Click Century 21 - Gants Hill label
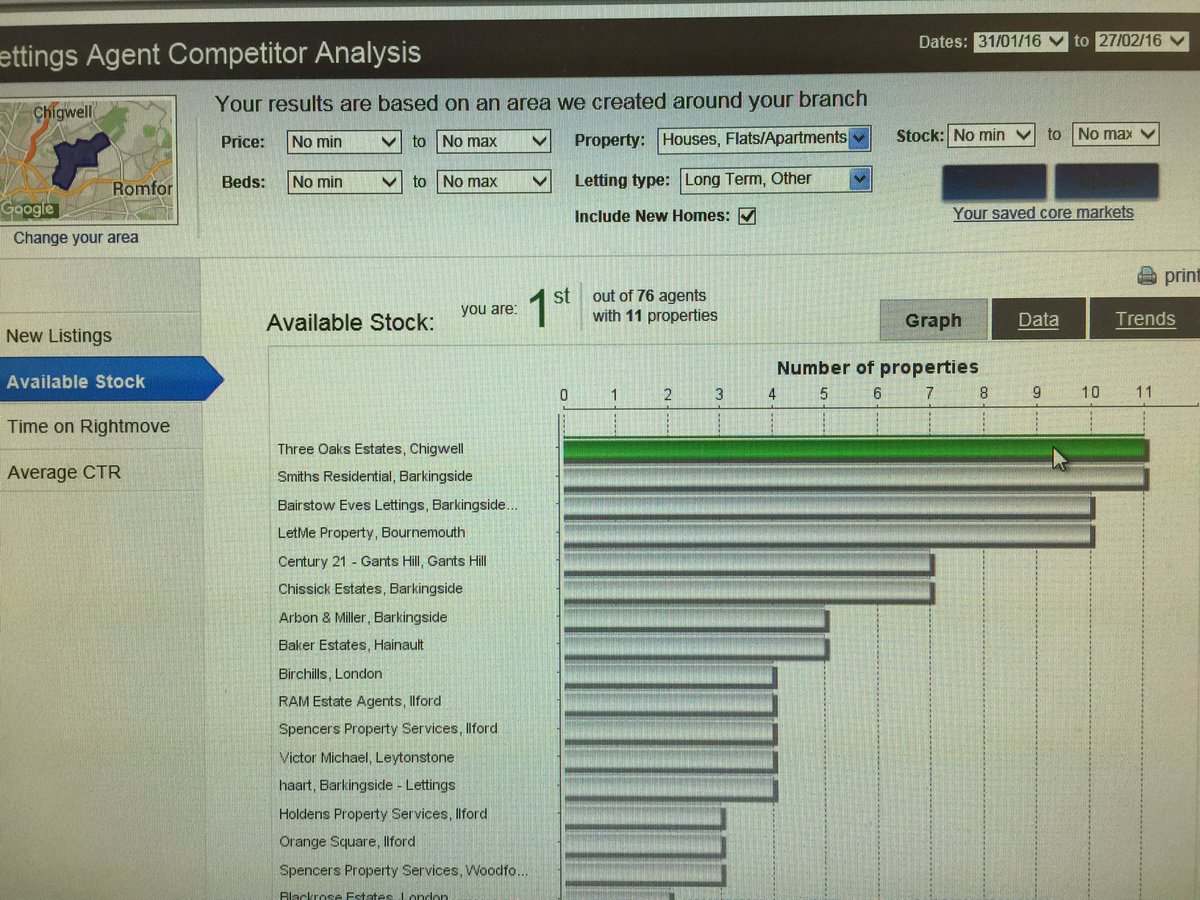This screenshot has height=900, width=1200. coord(382,561)
